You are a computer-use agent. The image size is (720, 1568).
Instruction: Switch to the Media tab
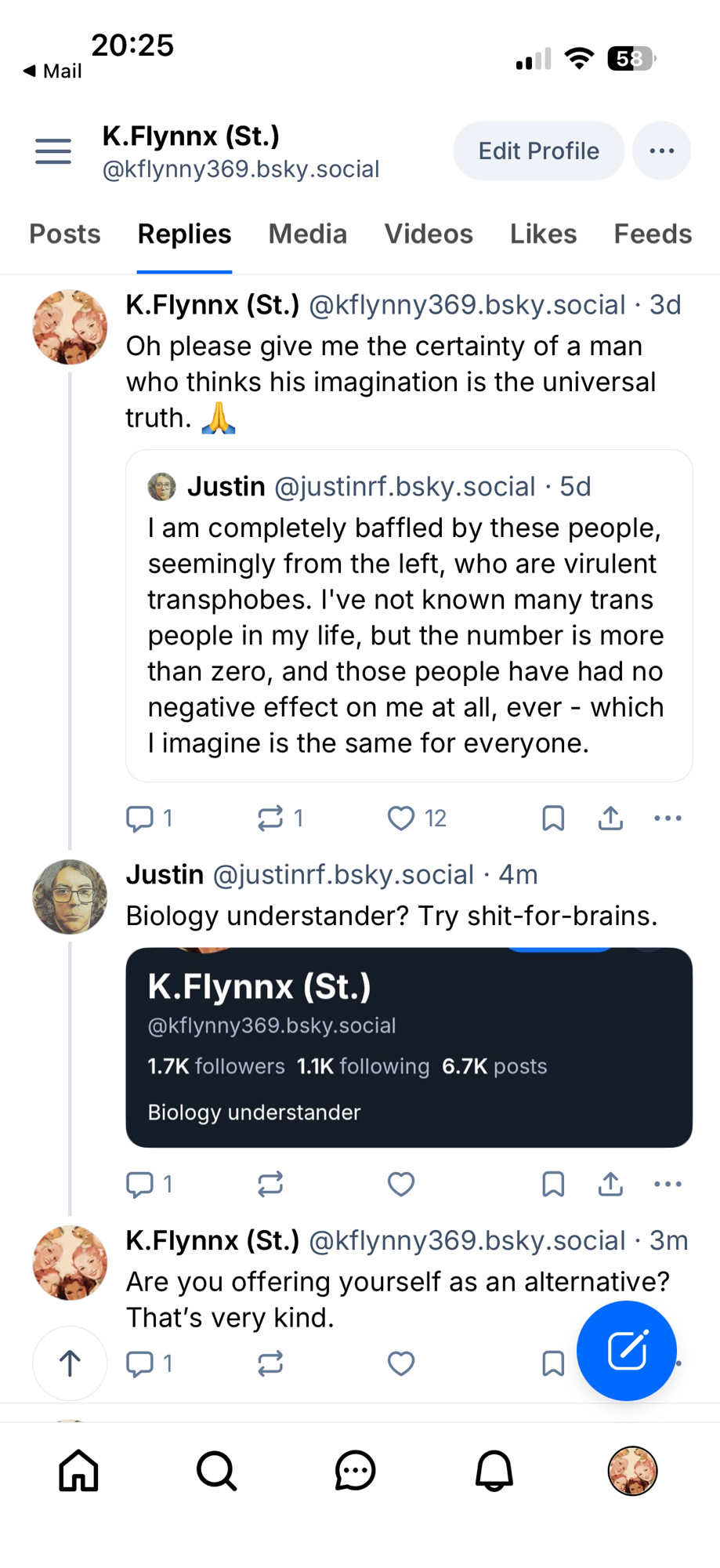coord(307,234)
